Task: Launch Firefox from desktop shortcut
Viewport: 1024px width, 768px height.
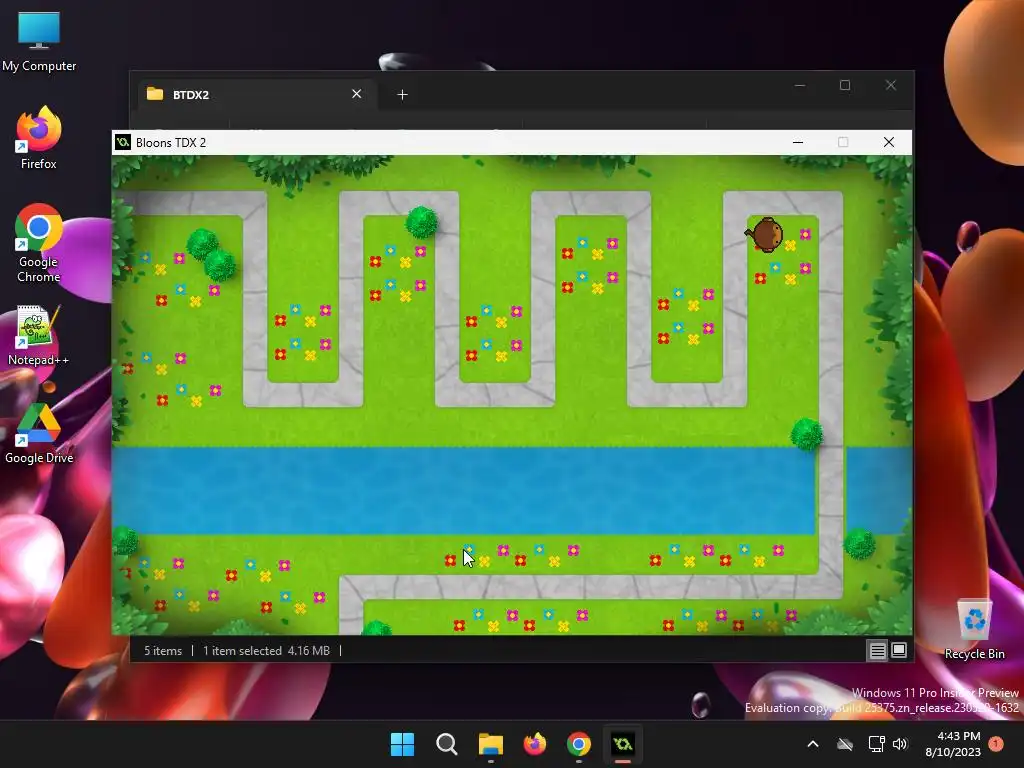Action: pyautogui.click(x=39, y=138)
